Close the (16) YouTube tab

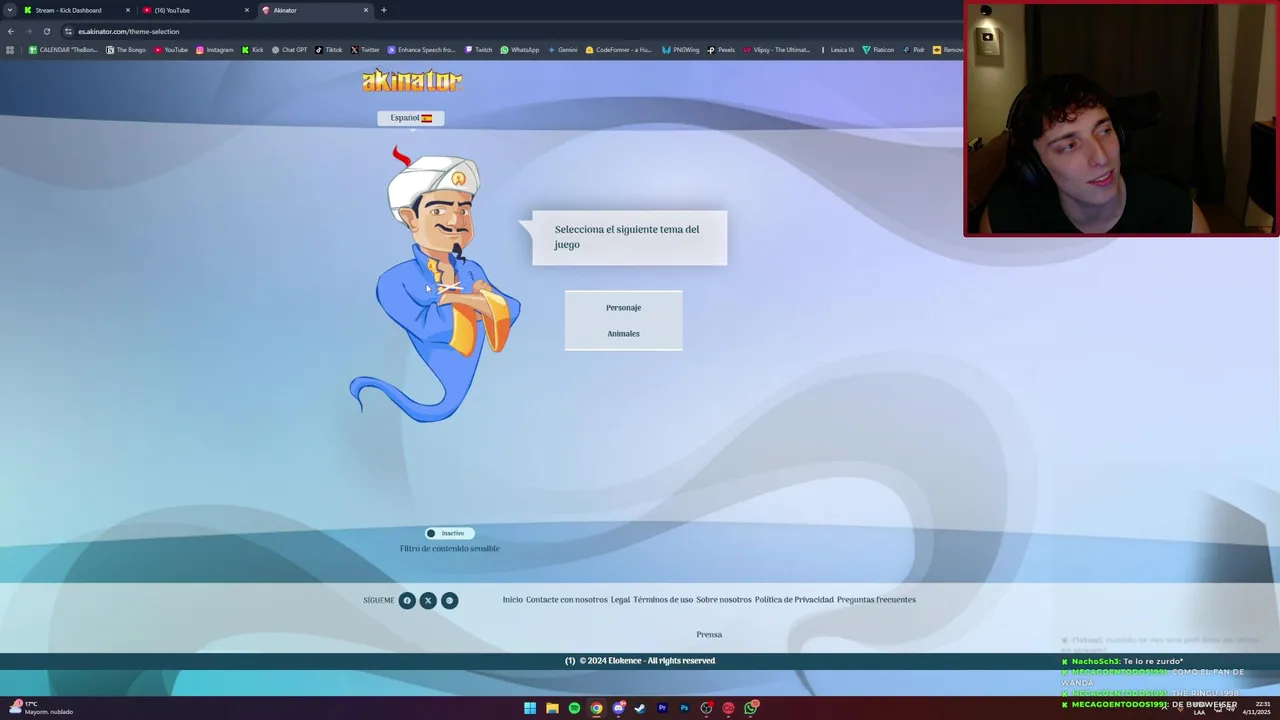point(247,10)
